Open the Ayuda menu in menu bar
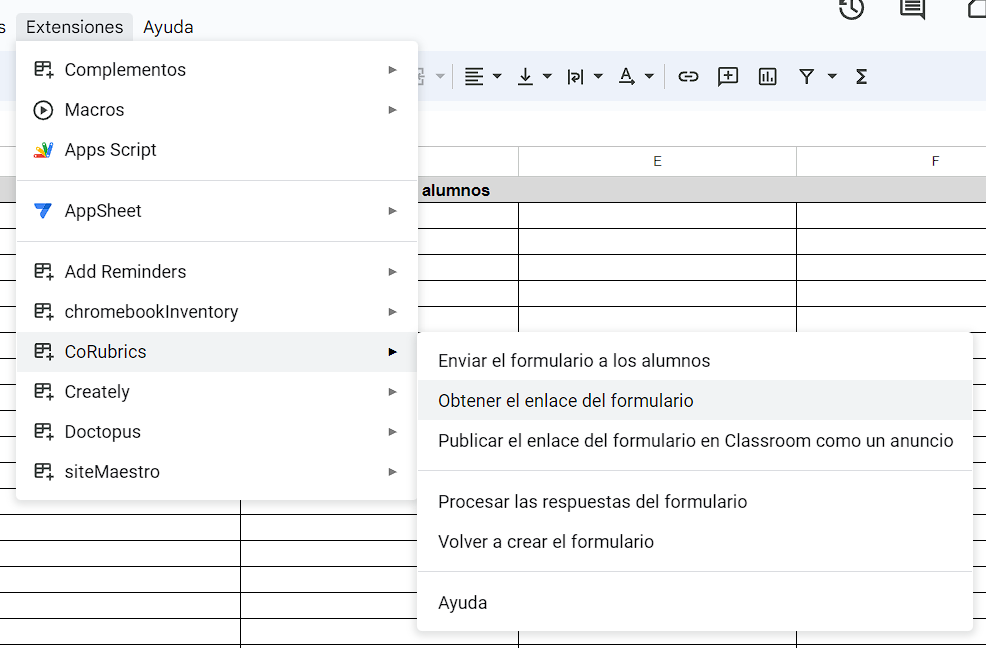This screenshot has height=648, width=986. point(168,27)
